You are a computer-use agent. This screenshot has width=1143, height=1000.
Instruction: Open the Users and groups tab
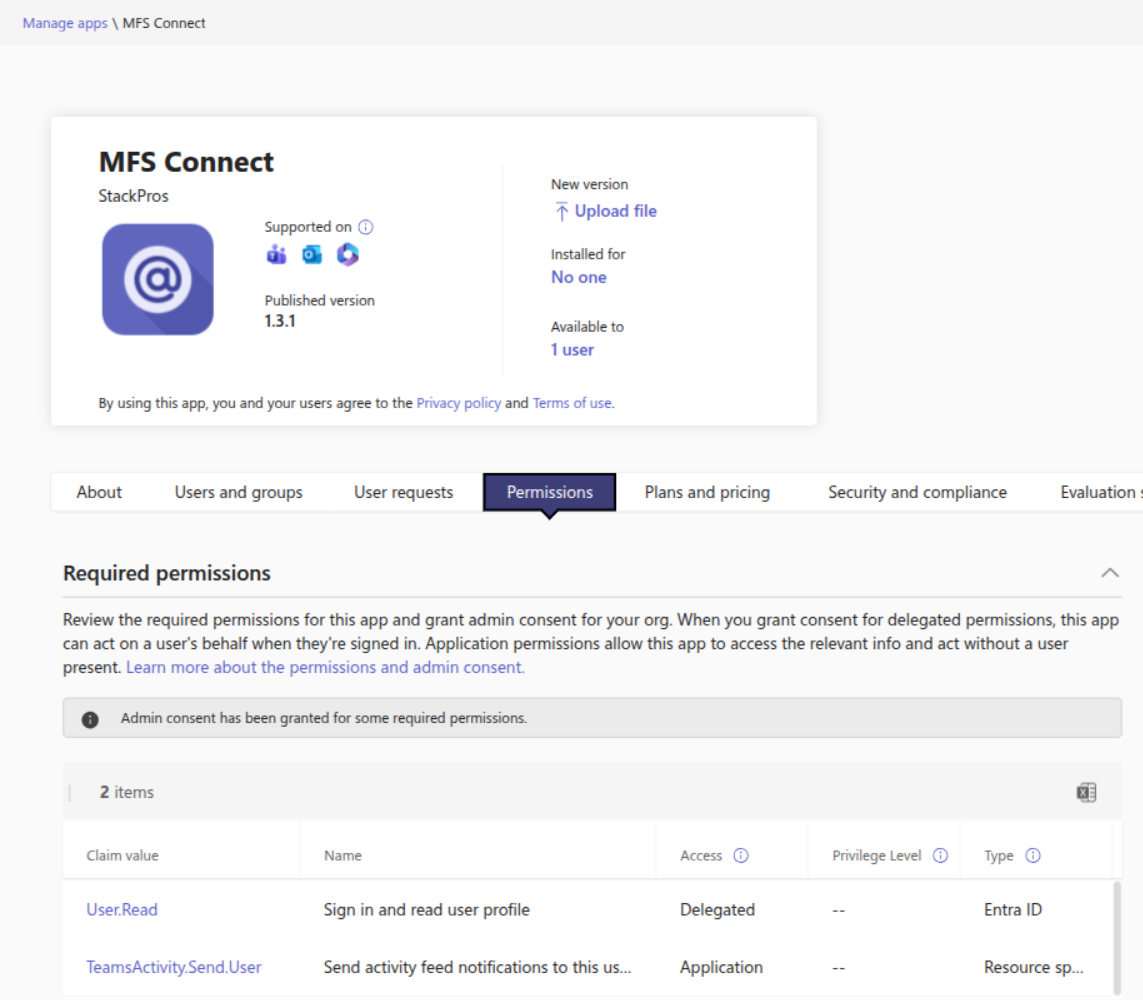(x=238, y=492)
